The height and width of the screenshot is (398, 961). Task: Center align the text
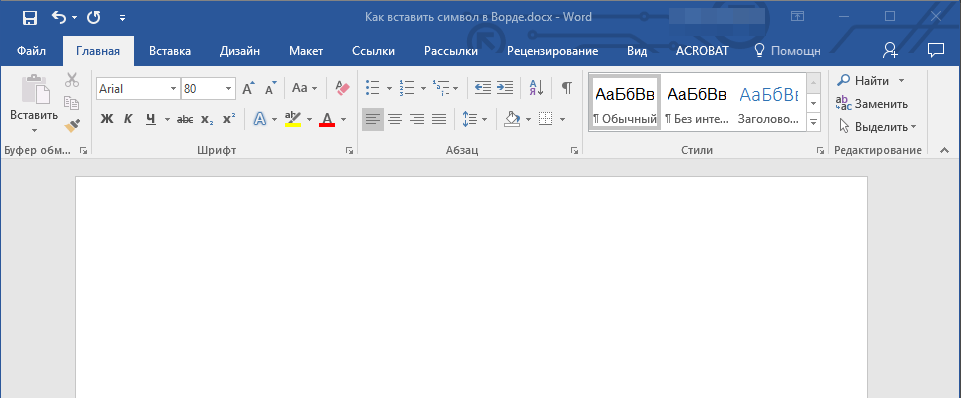pos(395,119)
